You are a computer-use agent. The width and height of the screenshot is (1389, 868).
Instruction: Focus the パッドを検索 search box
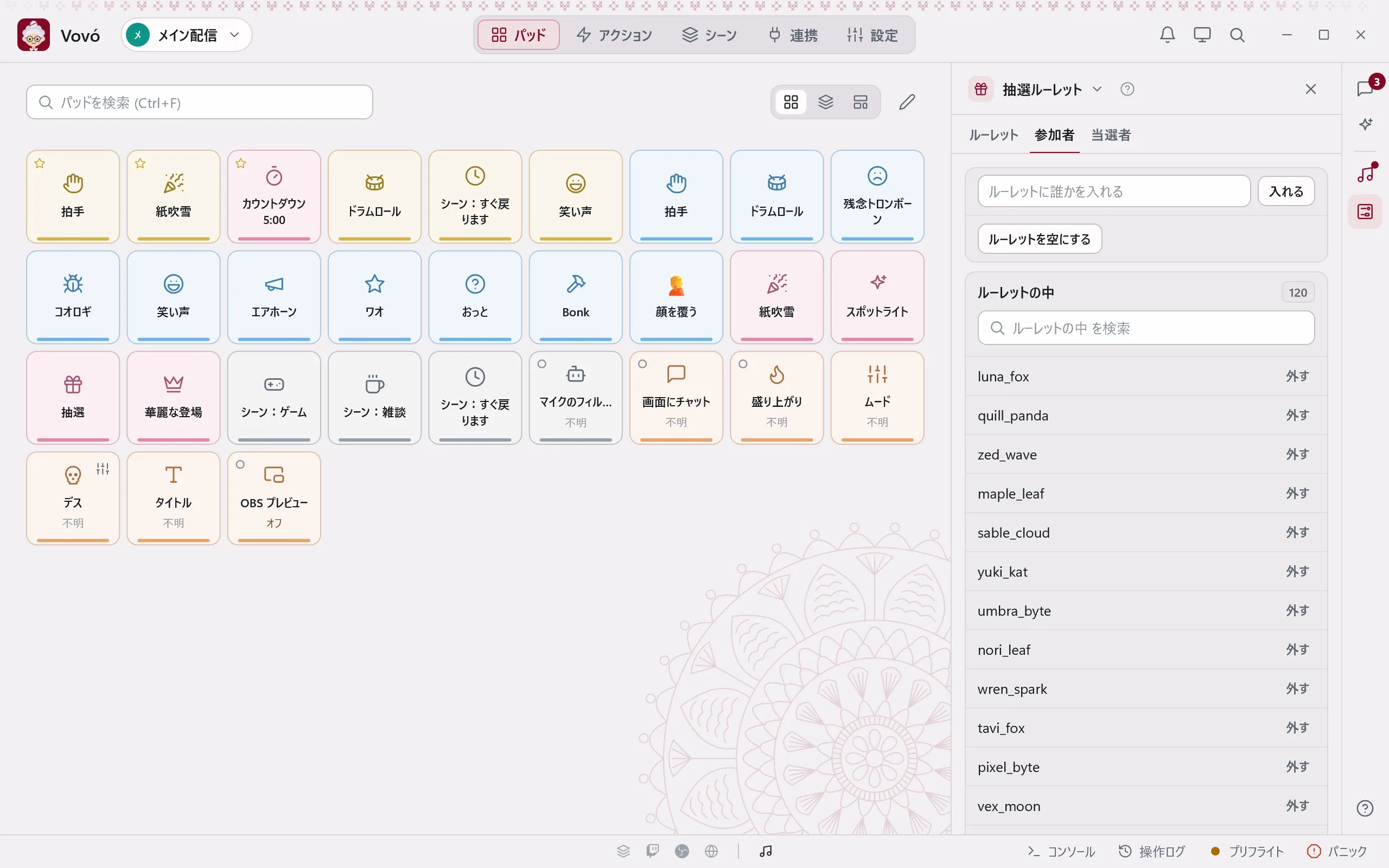click(x=199, y=102)
